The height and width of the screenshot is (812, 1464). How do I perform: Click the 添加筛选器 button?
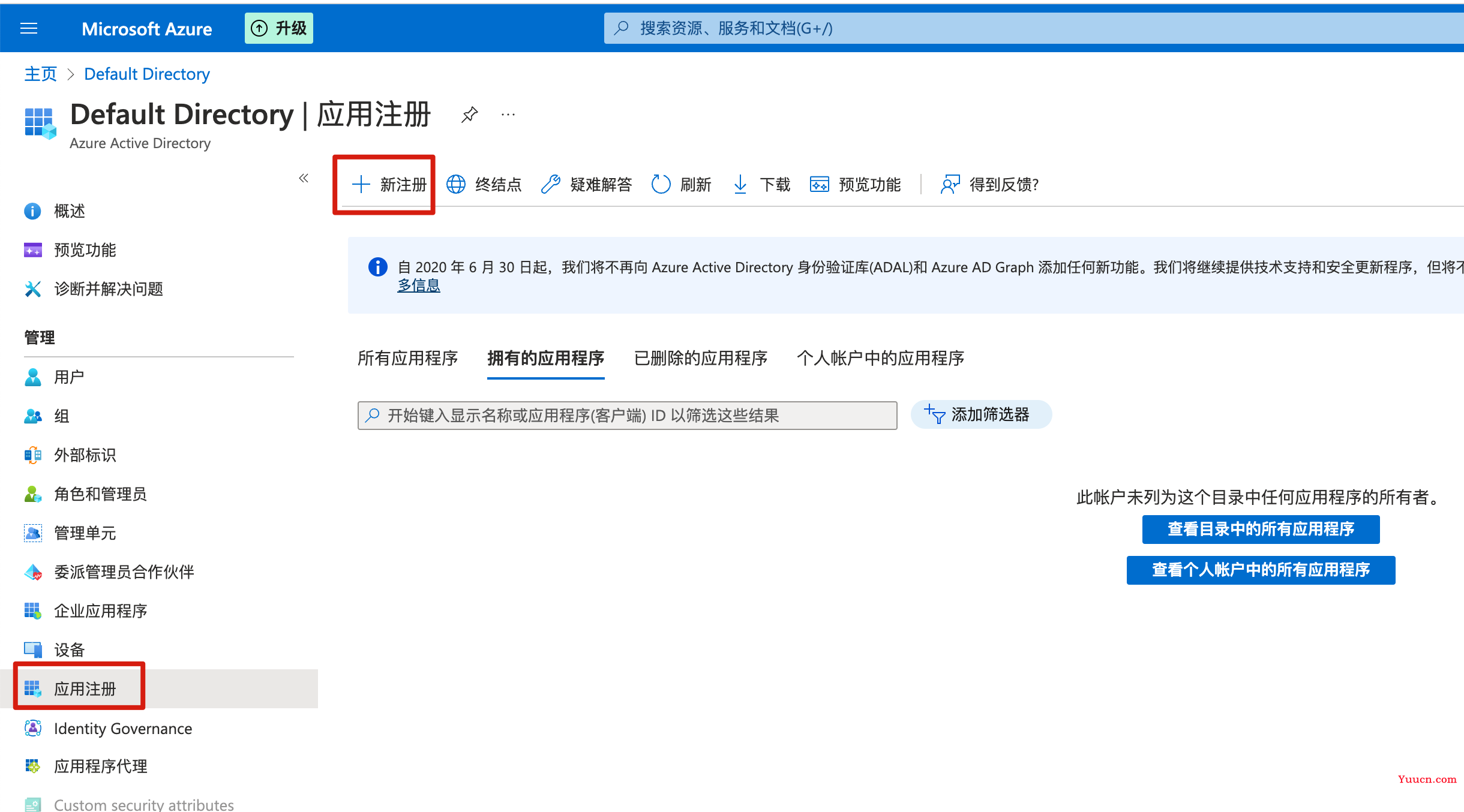tap(981, 414)
